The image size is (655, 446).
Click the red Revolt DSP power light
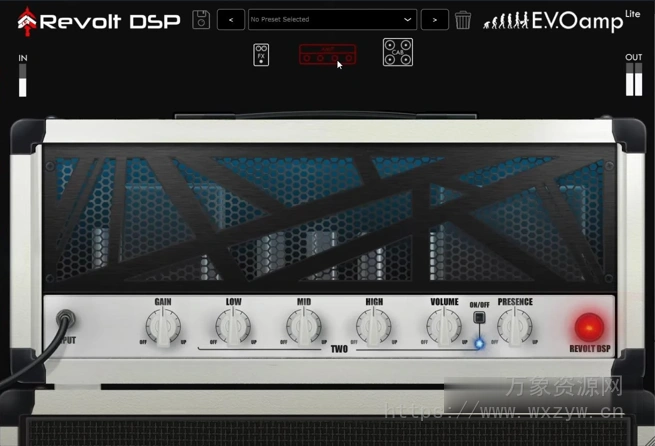click(589, 327)
